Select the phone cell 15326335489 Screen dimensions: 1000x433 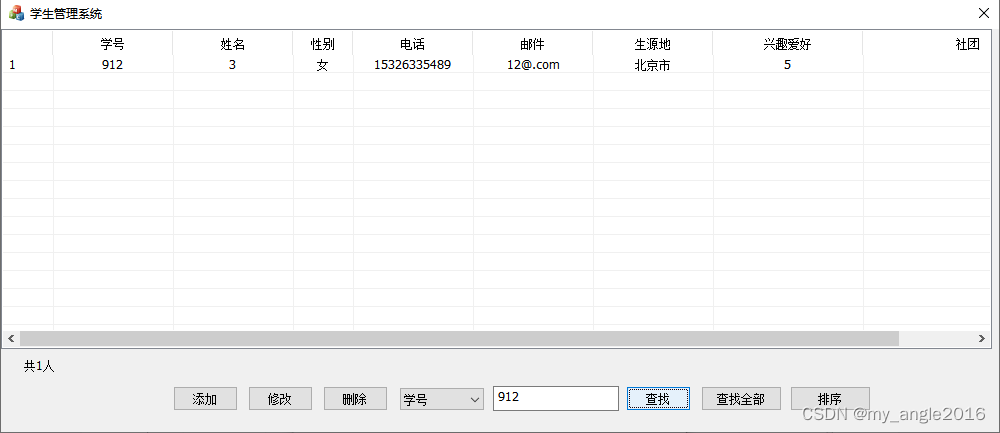click(x=413, y=64)
